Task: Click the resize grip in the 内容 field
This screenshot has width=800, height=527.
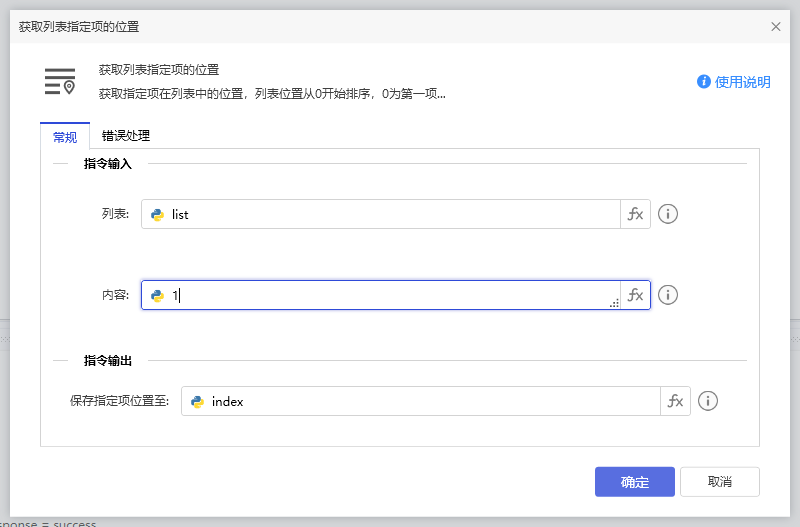Action: 614,303
